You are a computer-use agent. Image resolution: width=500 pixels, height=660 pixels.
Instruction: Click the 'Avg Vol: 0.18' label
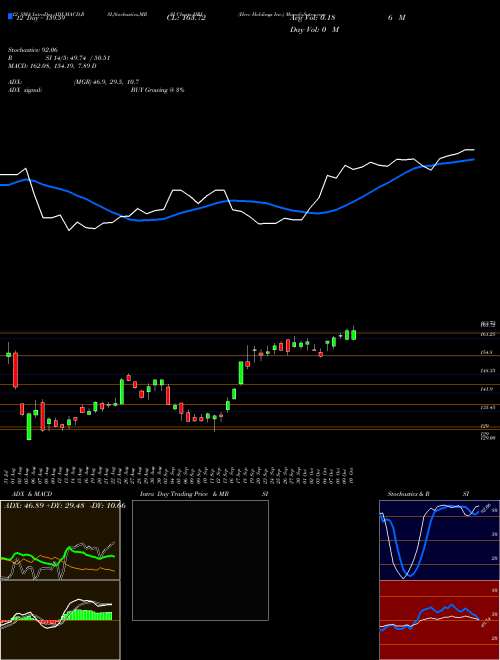coord(313,18)
